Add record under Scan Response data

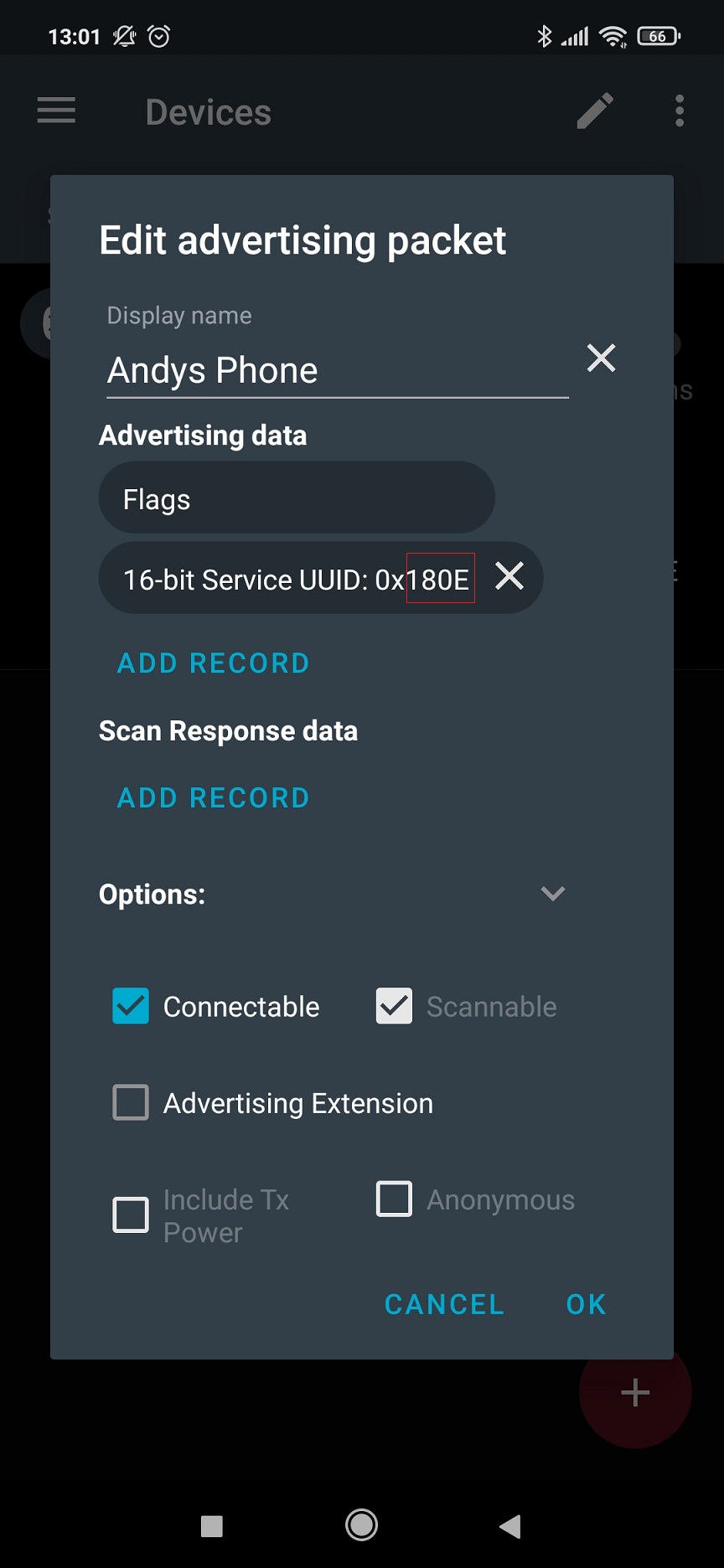(x=214, y=798)
